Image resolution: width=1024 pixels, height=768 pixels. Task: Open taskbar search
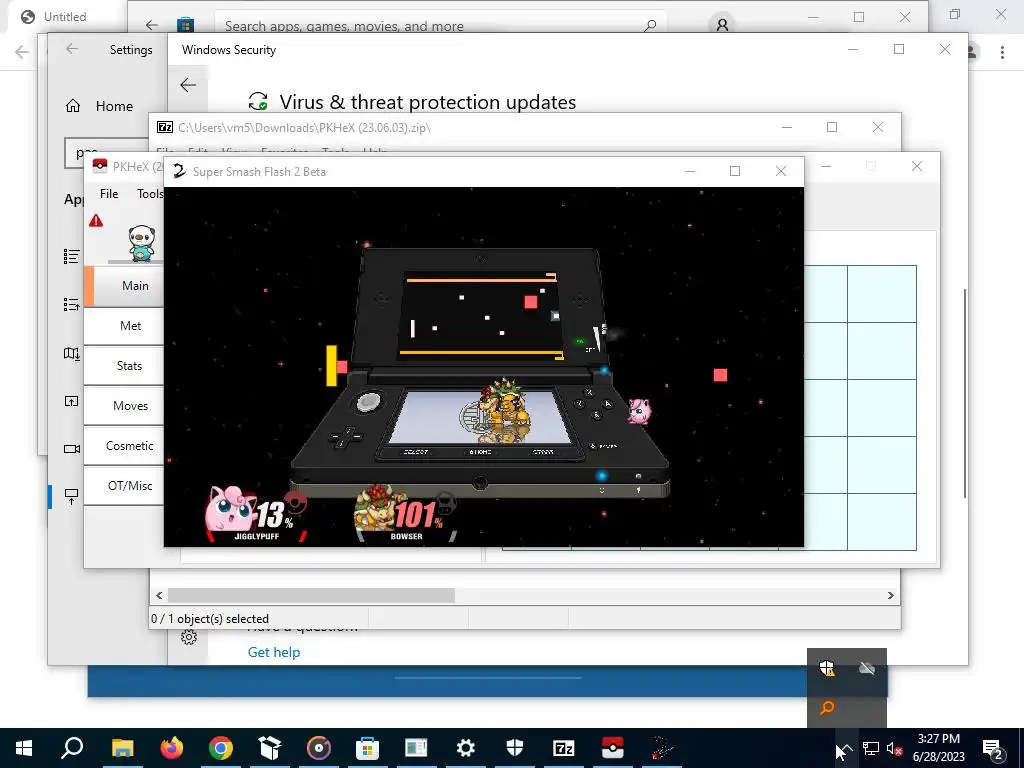click(72, 748)
